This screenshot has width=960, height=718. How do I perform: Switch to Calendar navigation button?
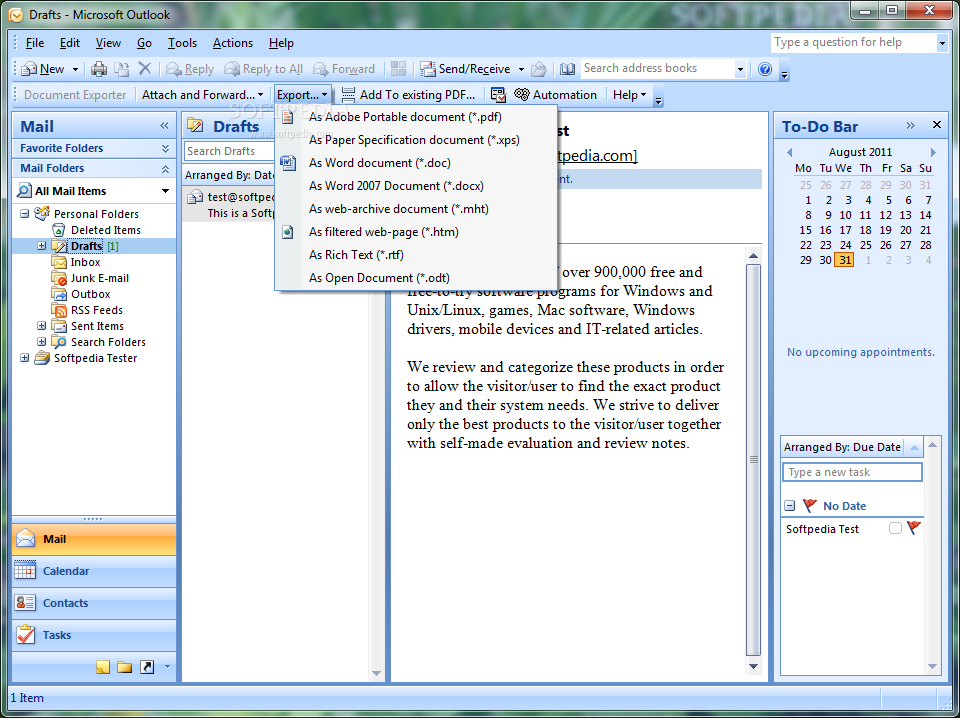pyautogui.click(x=94, y=571)
